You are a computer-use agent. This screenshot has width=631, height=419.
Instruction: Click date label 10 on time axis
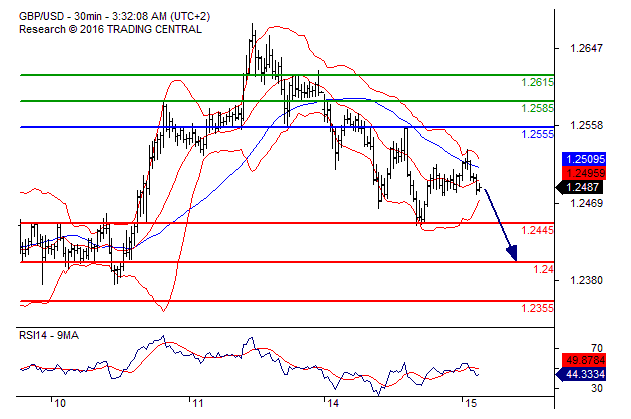click(x=60, y=403)
